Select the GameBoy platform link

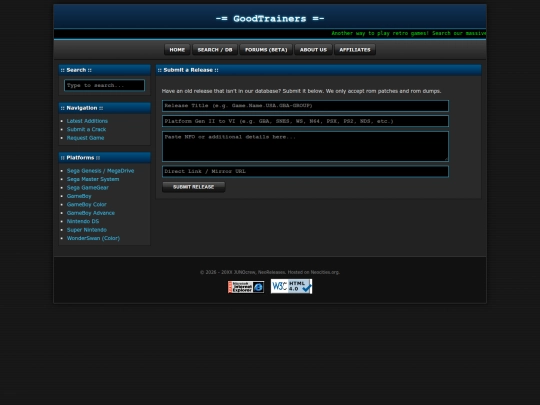pos(79,196)
